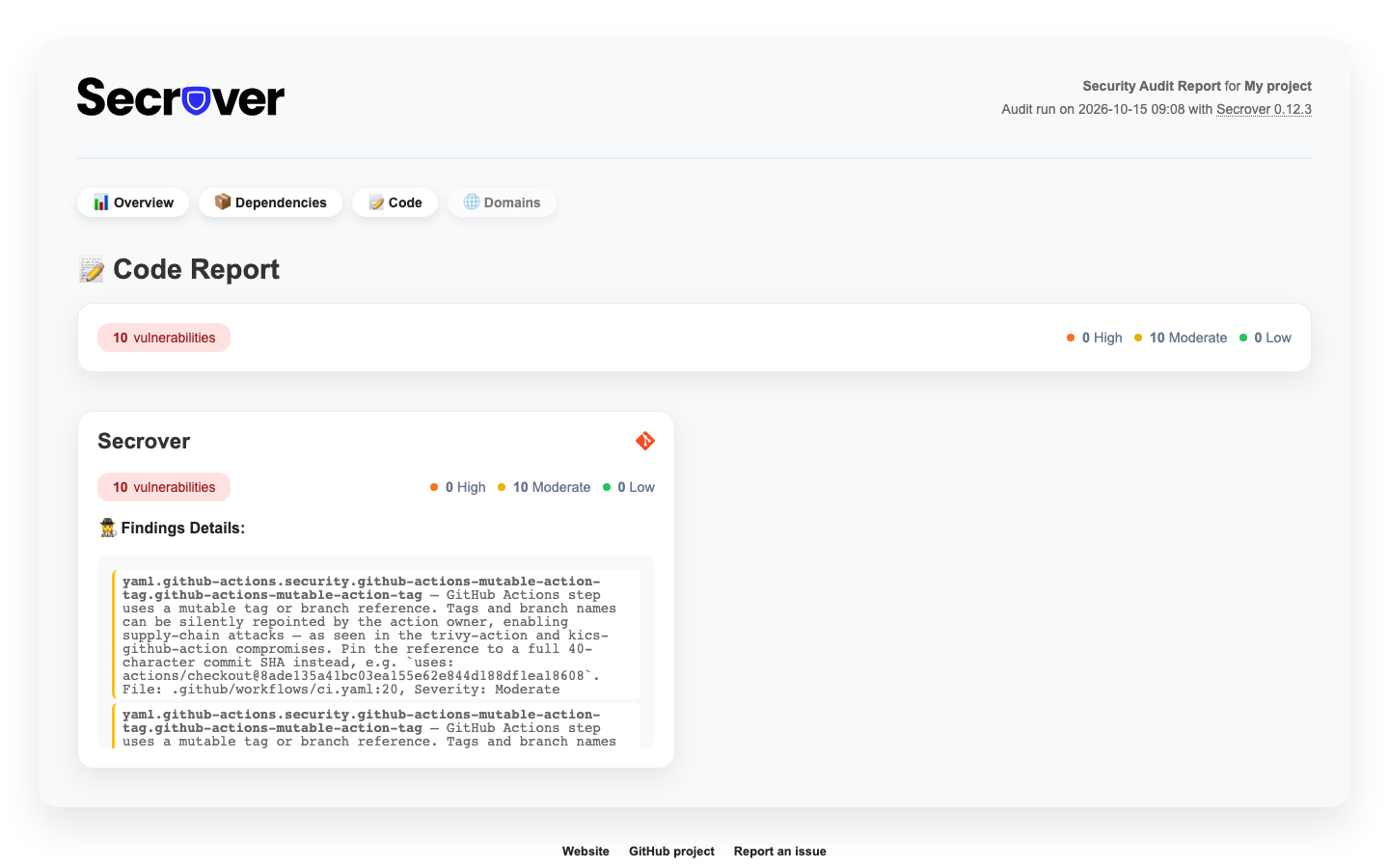
Task: Click the 0 High count in summary bar
Action: 1094,338
